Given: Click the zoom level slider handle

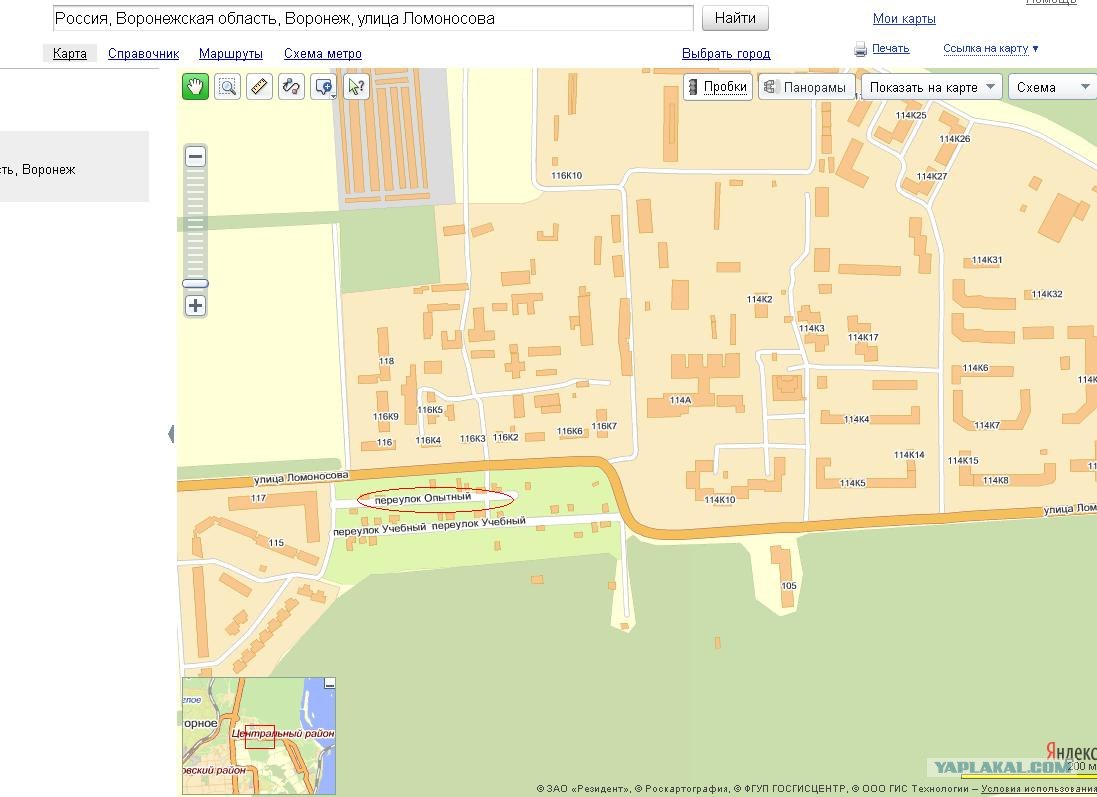Looking at the screenshot, I should coord(195,283).
